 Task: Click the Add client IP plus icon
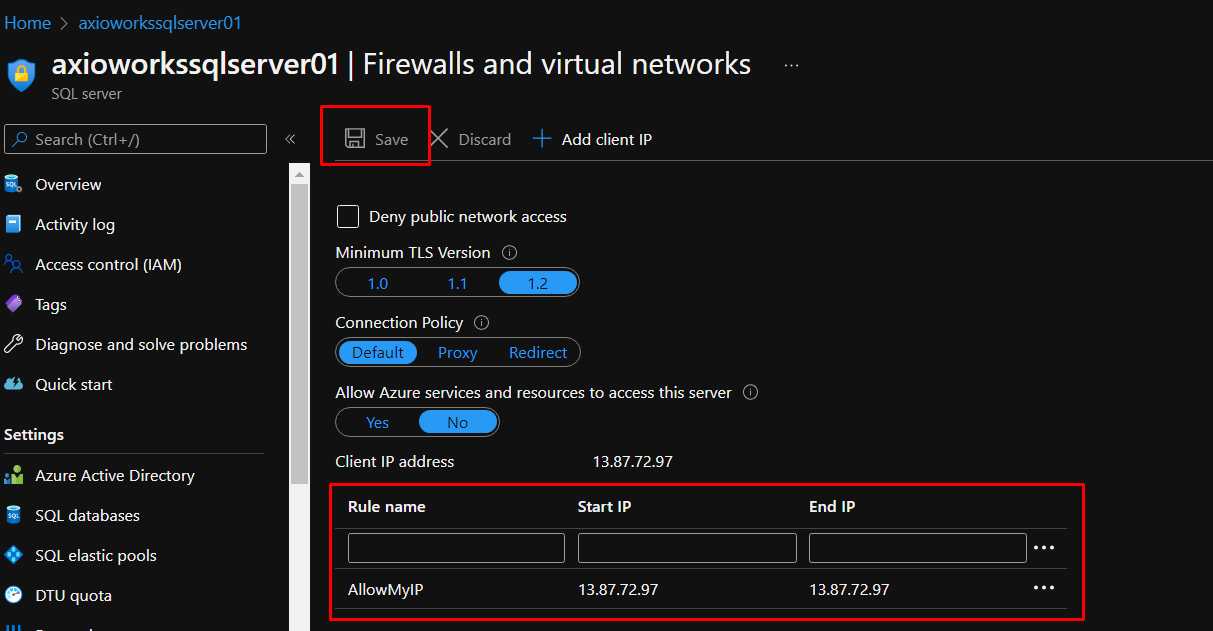pos(541,139)
